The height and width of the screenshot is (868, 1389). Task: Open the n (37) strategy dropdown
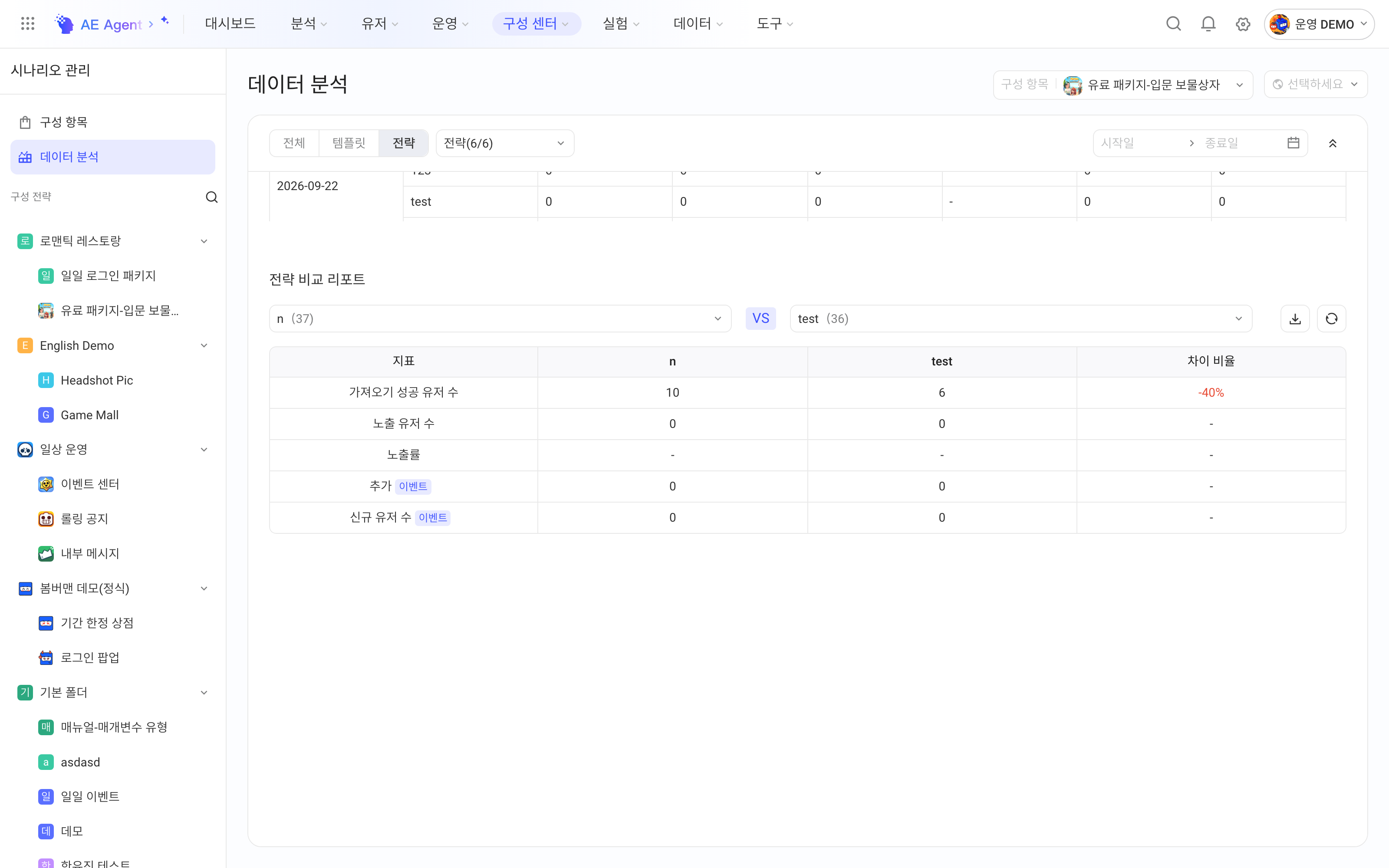[x=500, y=319]
